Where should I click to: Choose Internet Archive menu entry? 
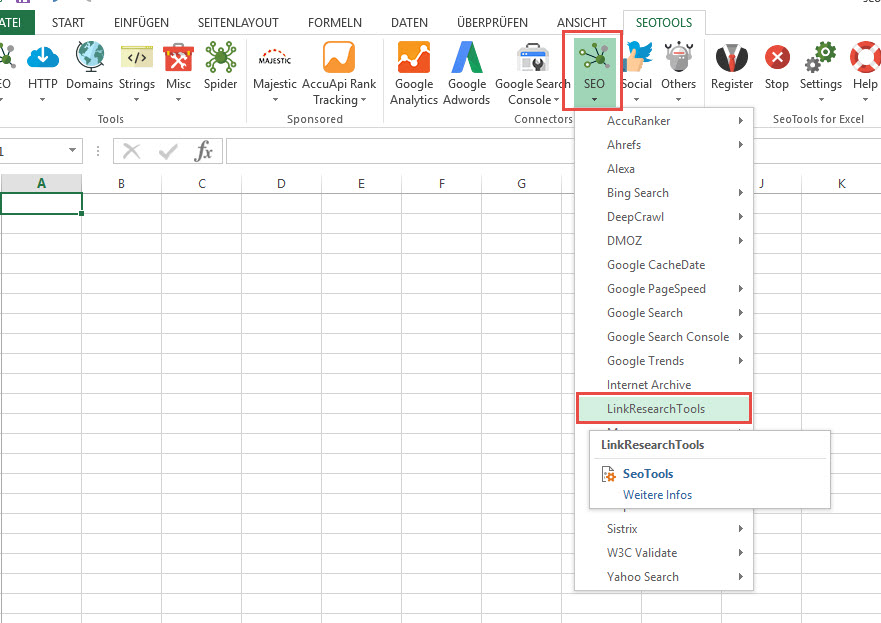[x=665, y=385]
